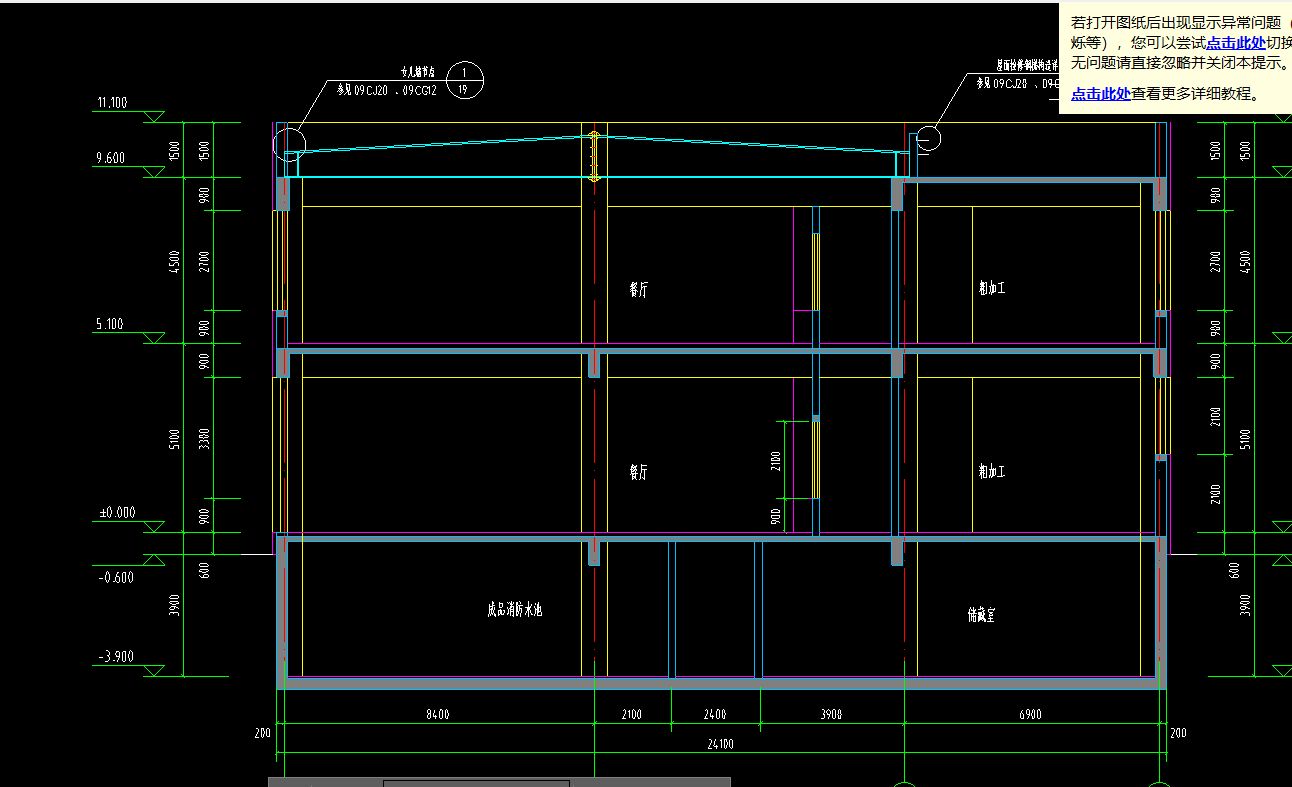Click the 2400 horizontal dimension text
The height and width of the screenshot is (787, 1292).
point(715,715)
